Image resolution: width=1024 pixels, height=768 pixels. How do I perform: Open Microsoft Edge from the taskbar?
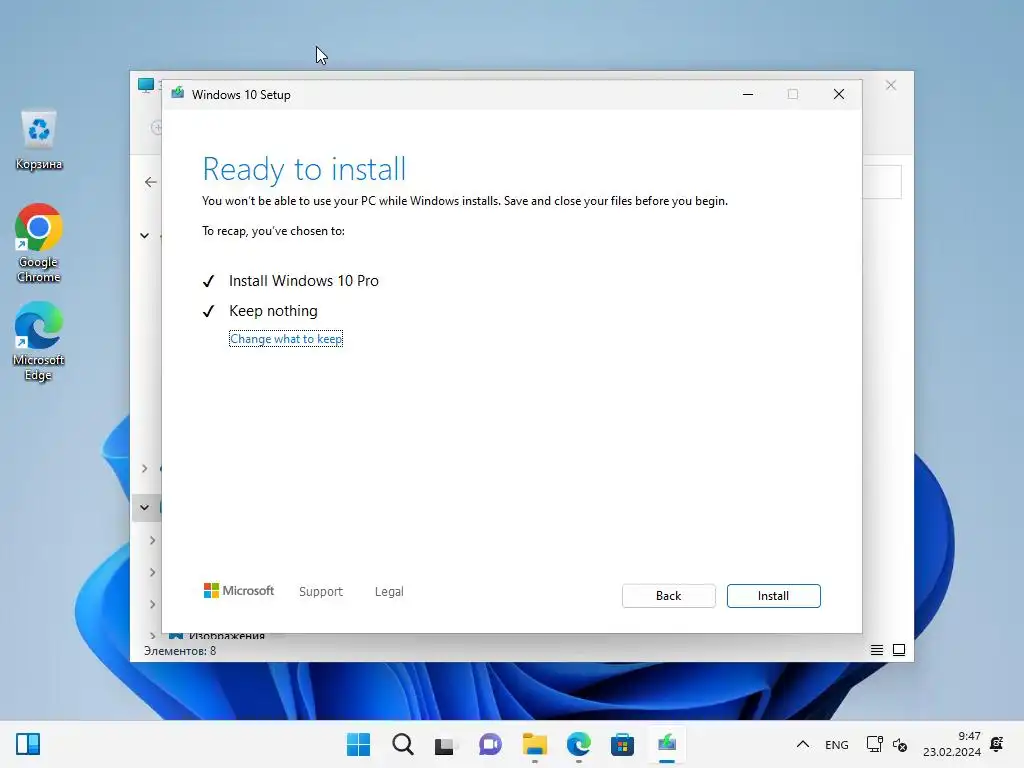point(579,744)
